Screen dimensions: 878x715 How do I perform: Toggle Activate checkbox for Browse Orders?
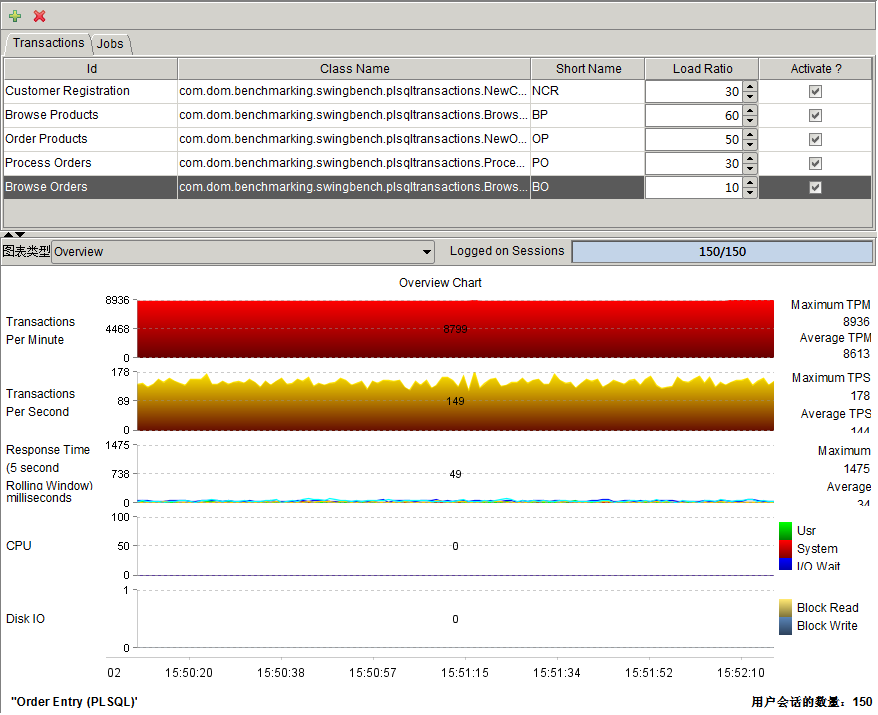[815, 187]
